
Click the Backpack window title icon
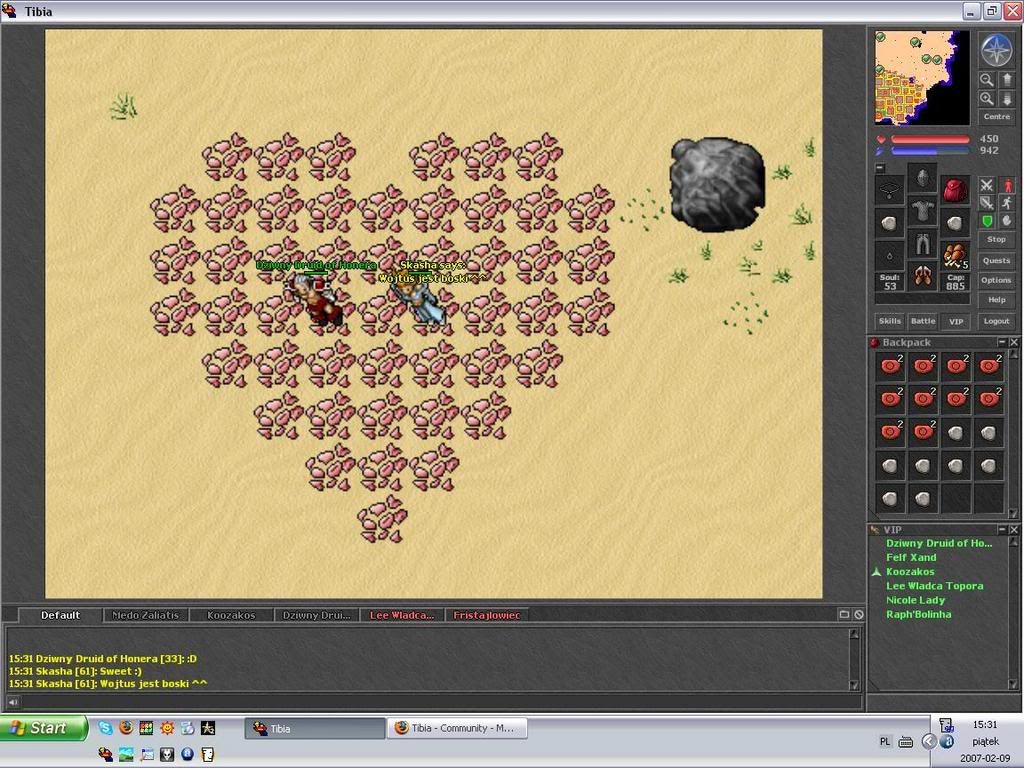pos(874,342)
